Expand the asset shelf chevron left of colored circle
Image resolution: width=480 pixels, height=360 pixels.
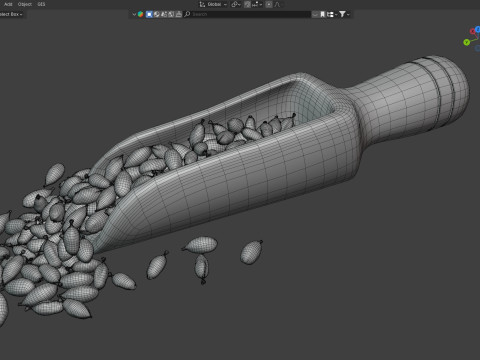coord(134,14)
